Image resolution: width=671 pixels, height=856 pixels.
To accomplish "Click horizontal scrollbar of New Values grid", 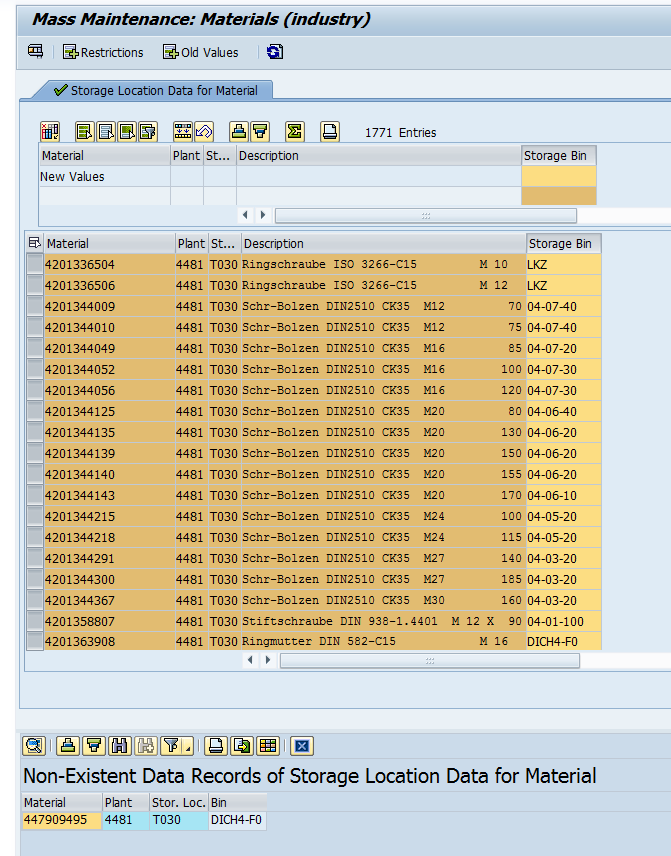I will point(425,215).
